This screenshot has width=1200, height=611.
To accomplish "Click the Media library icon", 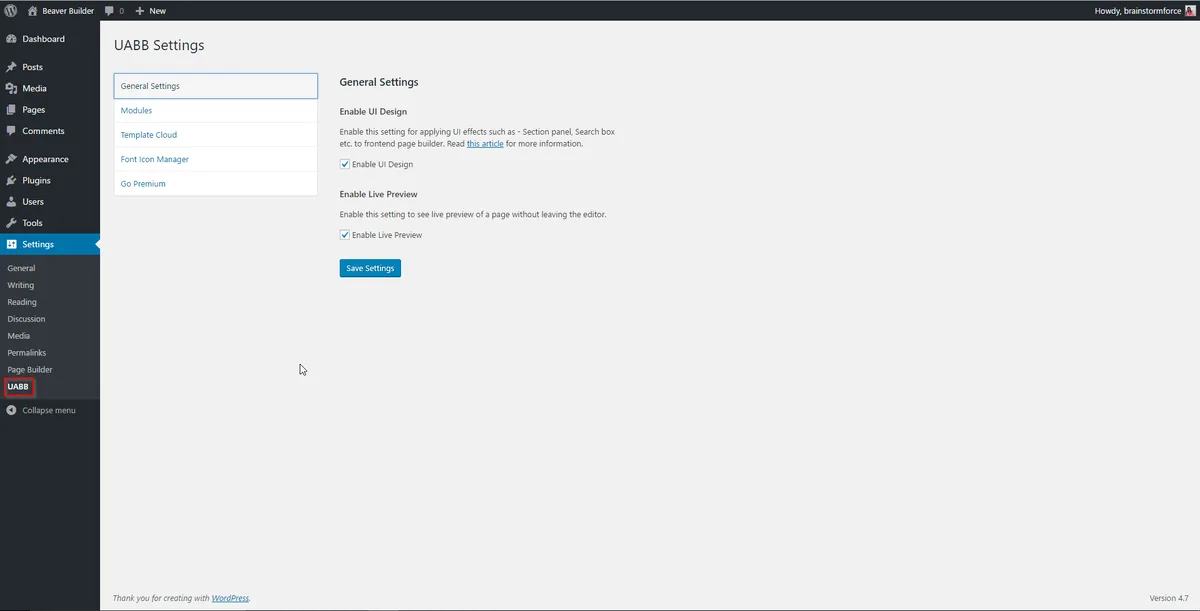I will point(11,88).
